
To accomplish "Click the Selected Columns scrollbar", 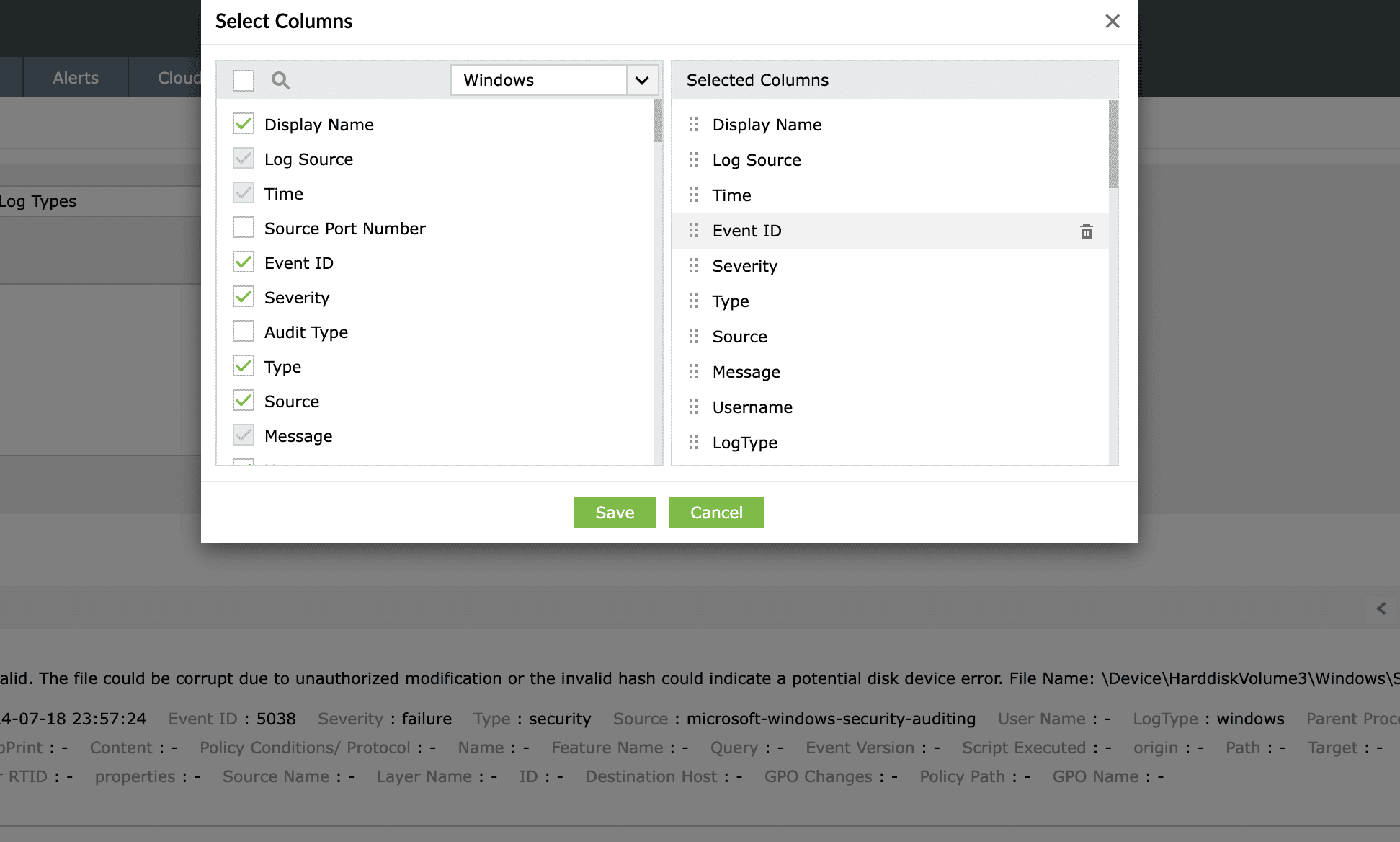I will pyautogui.click(x=1113, y=144).
